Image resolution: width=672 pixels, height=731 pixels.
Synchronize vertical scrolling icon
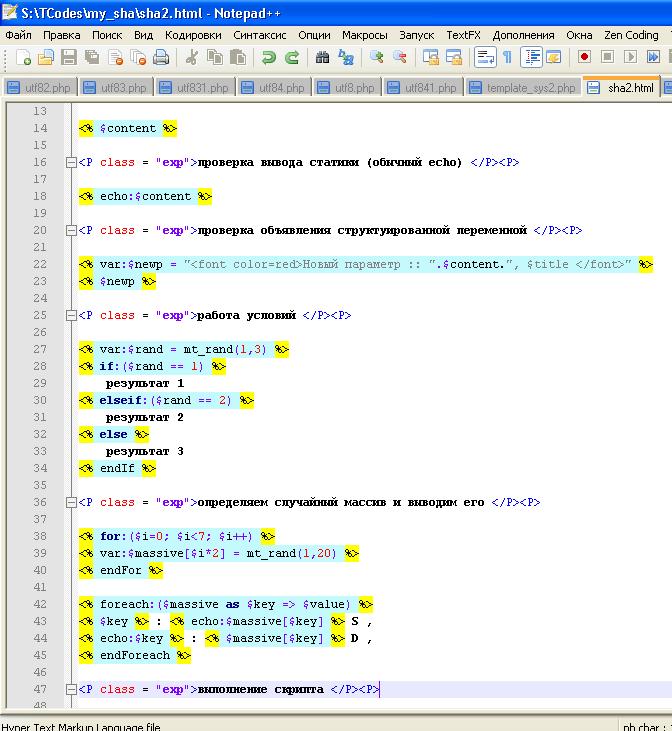pyautogui.click(x=430, y=57)
